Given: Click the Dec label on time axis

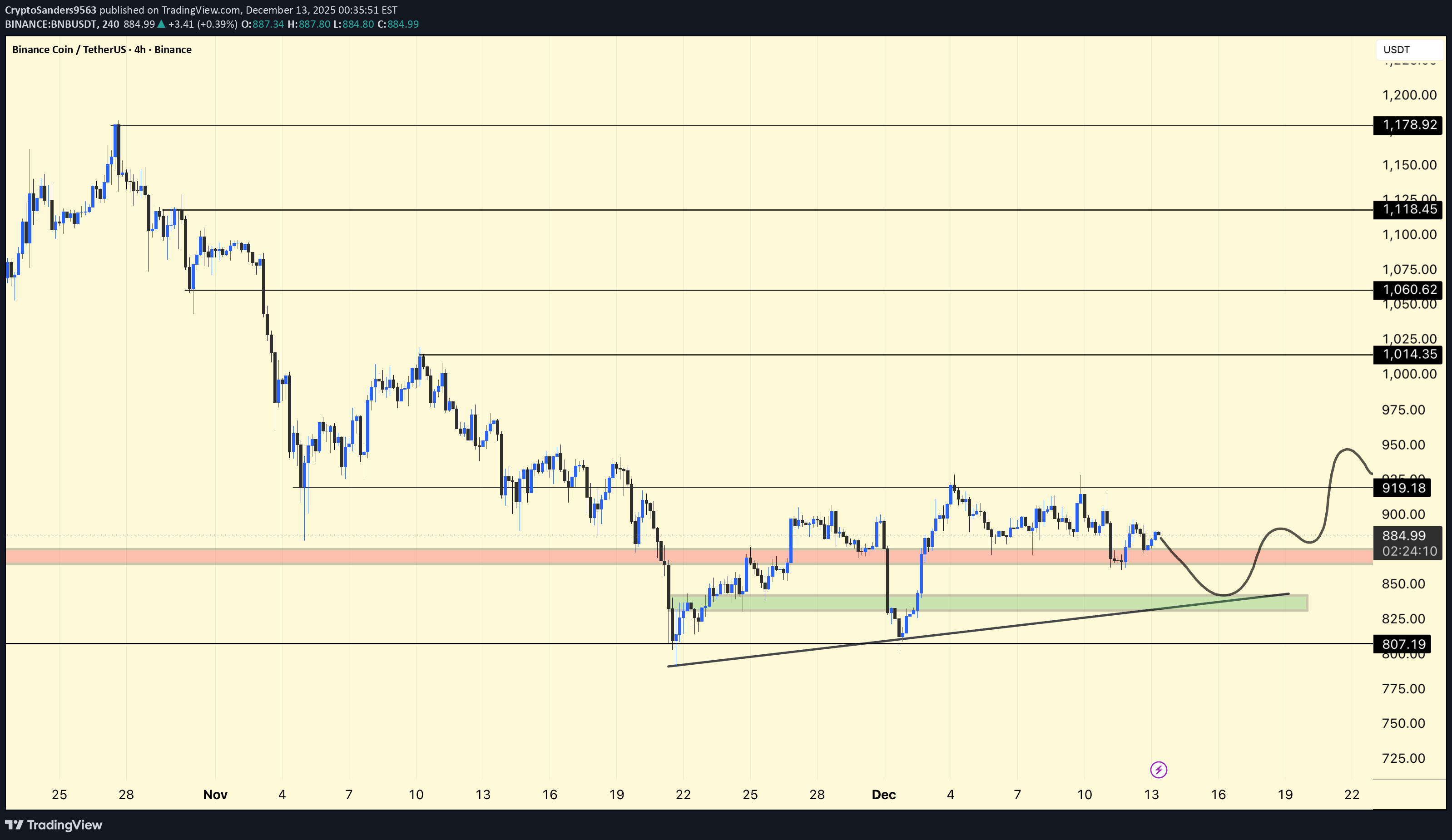Looking at the screenshot, I should (883, 795).
